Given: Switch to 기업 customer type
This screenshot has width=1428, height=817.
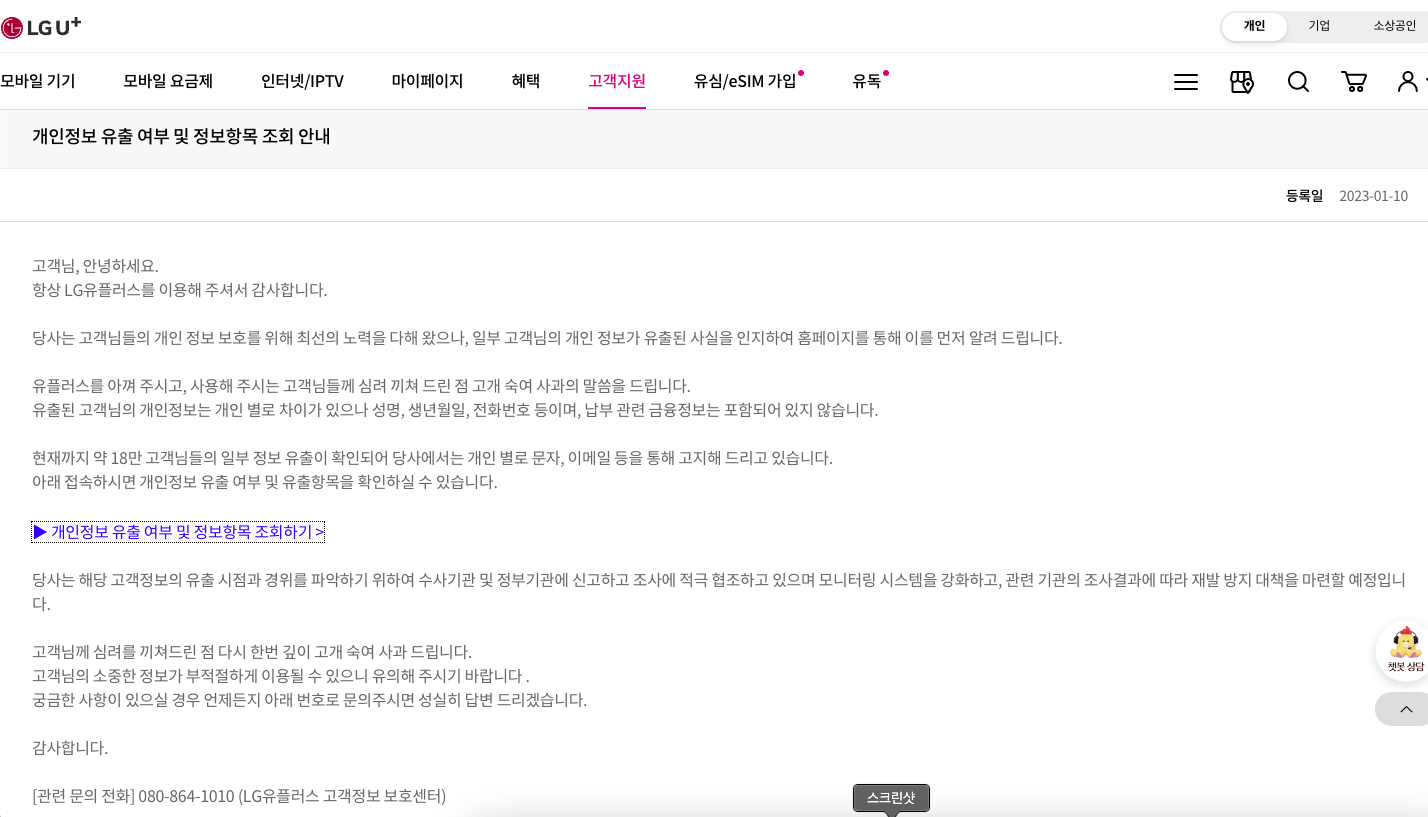Looking at the screenshot, I should pos(1319,26).
